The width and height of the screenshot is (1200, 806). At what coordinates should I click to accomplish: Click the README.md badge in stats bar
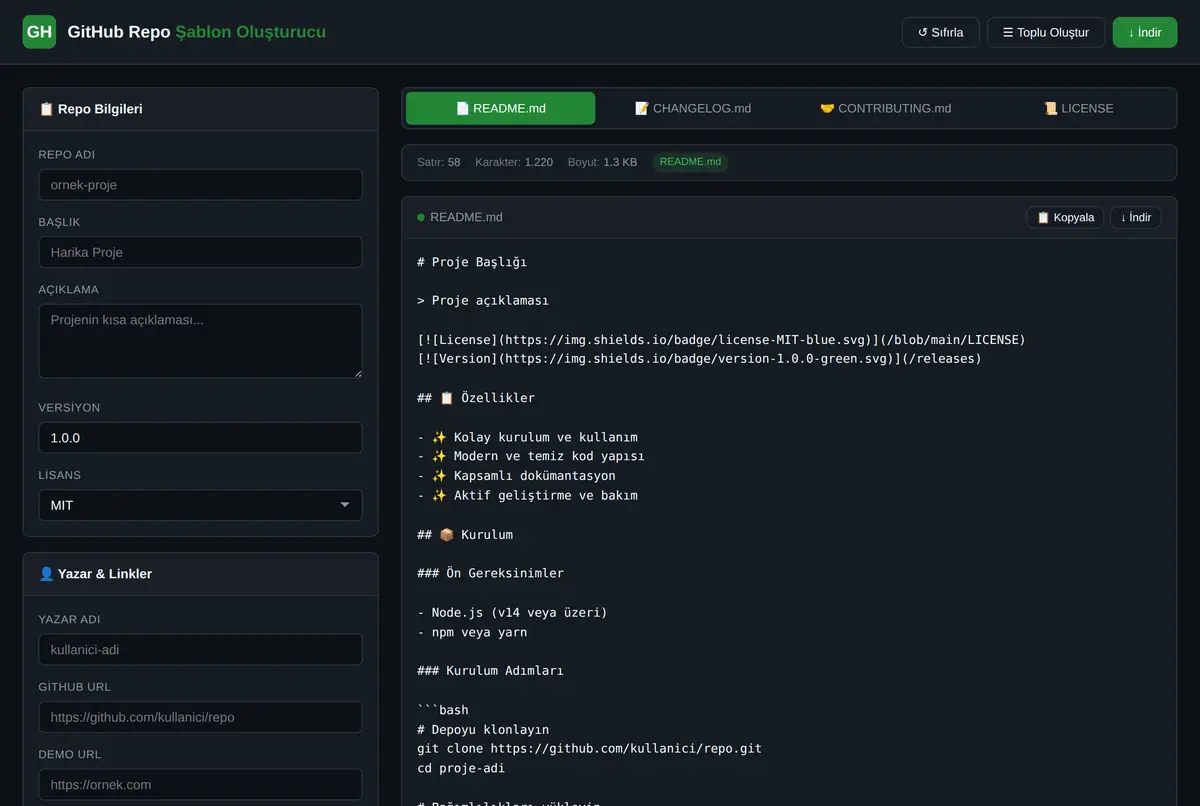click(x=690, y=162)
